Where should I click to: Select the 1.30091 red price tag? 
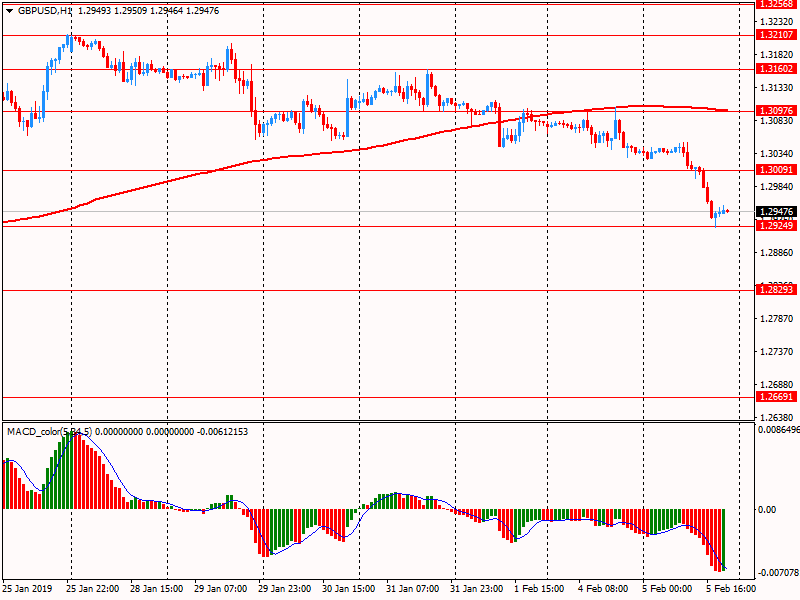[x=777, y=170]
